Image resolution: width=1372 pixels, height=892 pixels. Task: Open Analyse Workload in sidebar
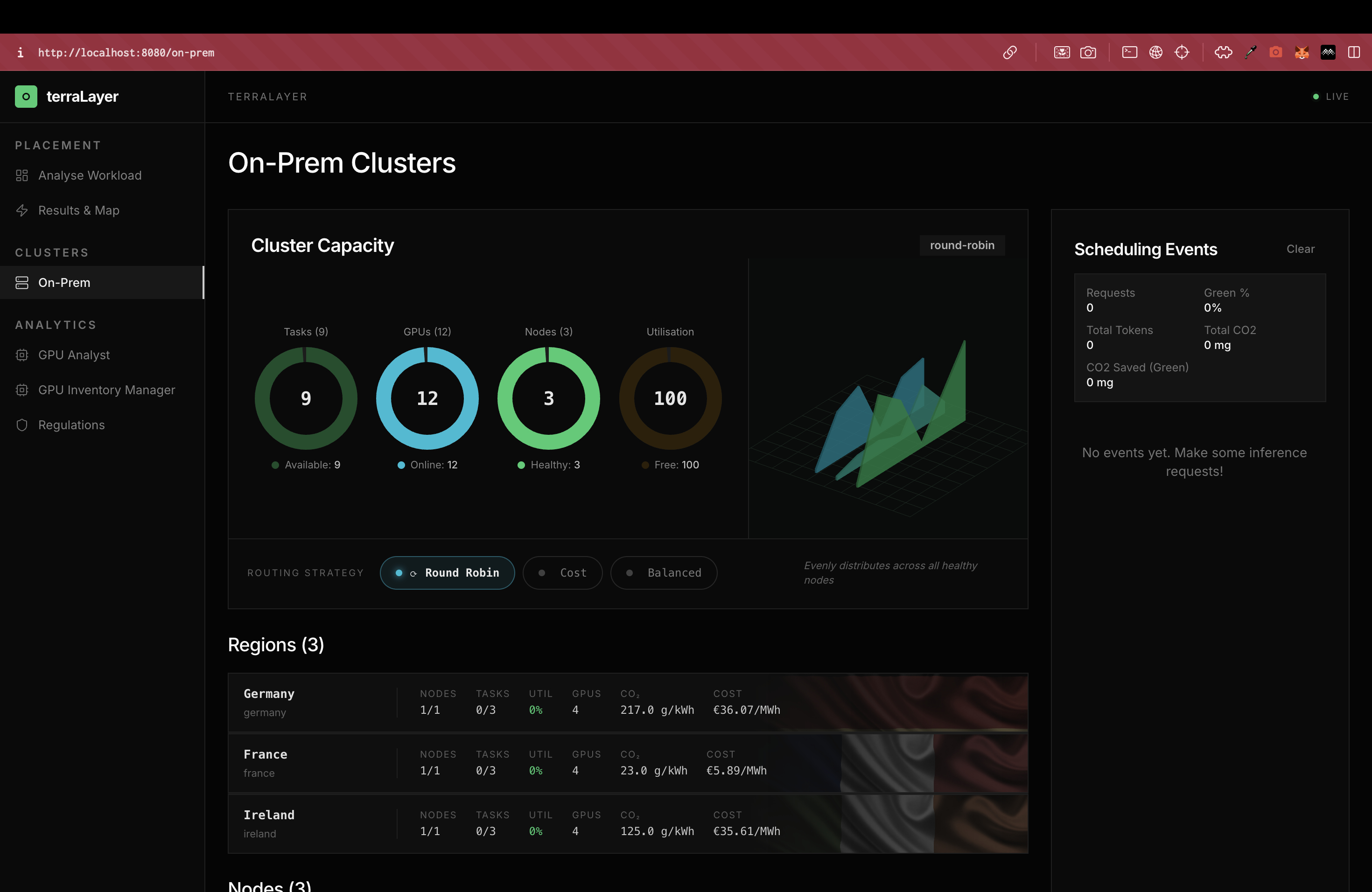[89, 175]
